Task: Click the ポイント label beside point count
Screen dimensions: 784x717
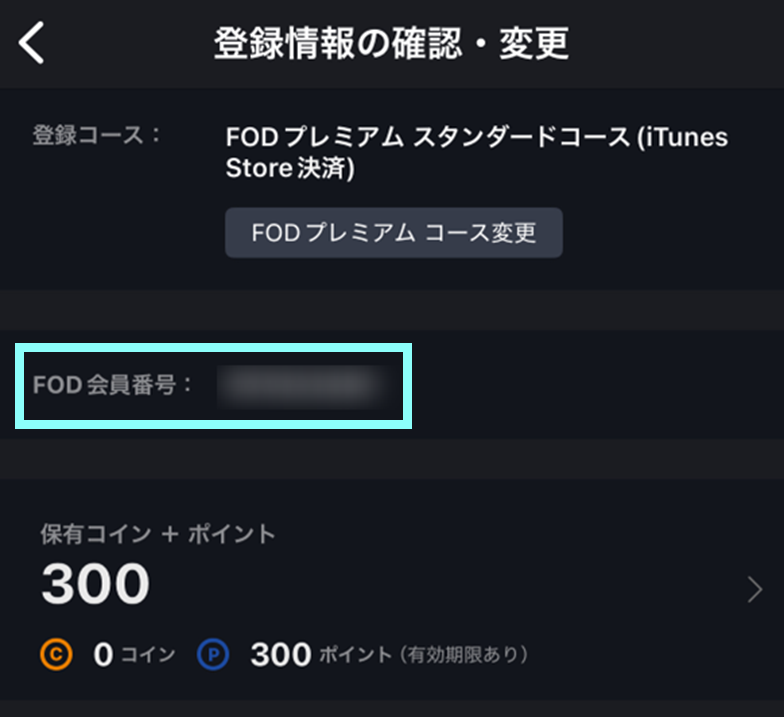Action: pos(355,656)
